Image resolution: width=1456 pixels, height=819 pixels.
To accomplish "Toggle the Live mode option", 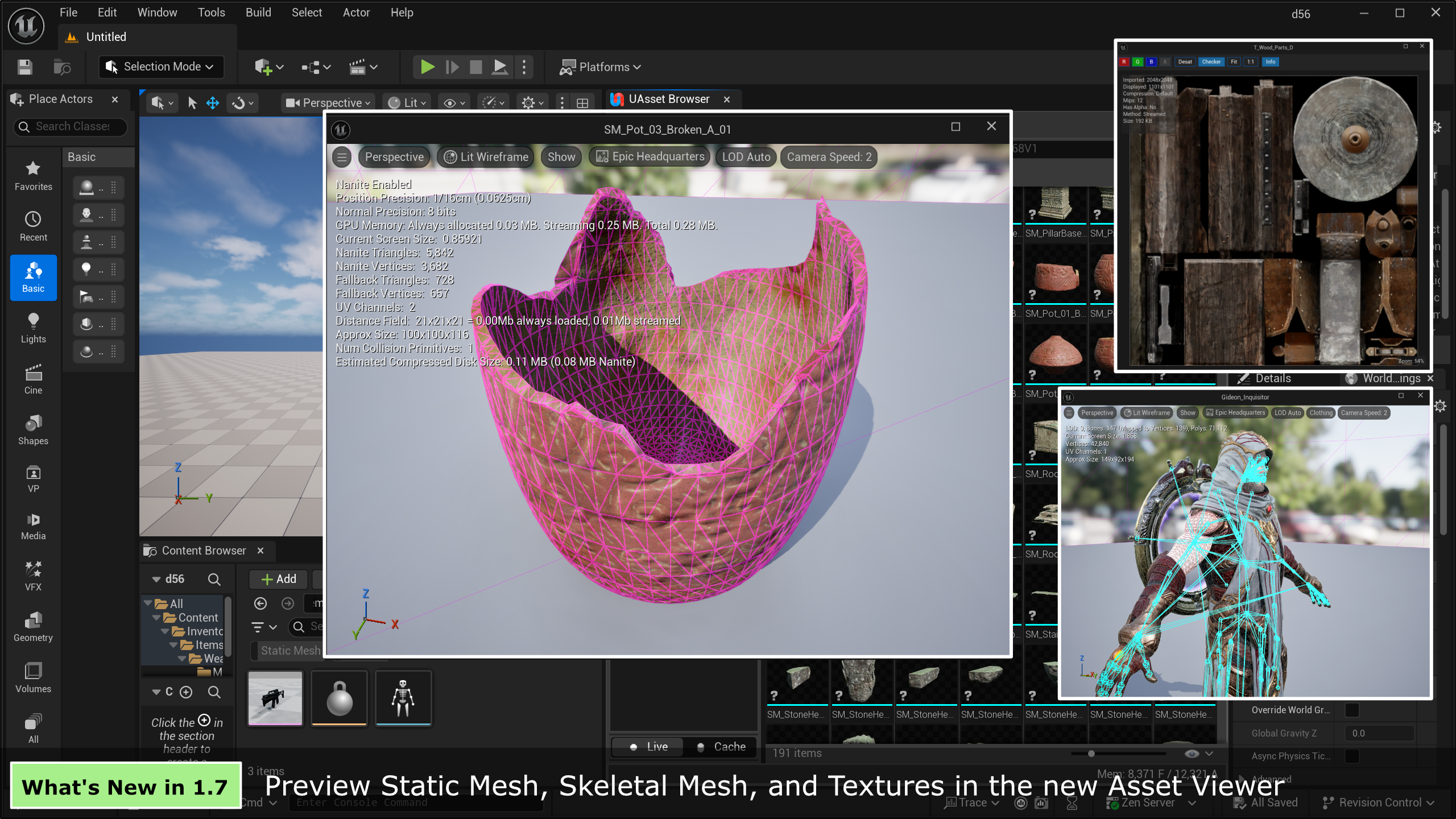I will tap(648, 747).
